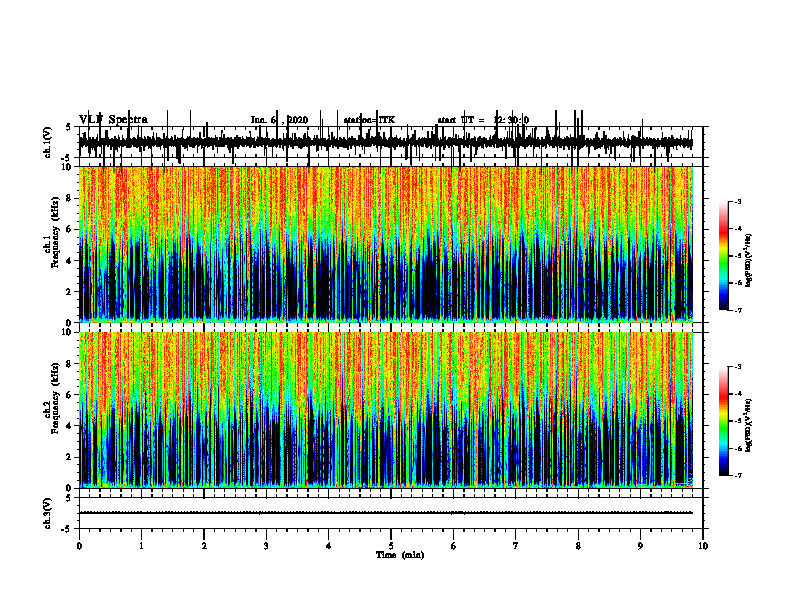The image size is (792, 612).
Task: Click the ch.3 voltage trace panel
Action: (x=391, y=513)
